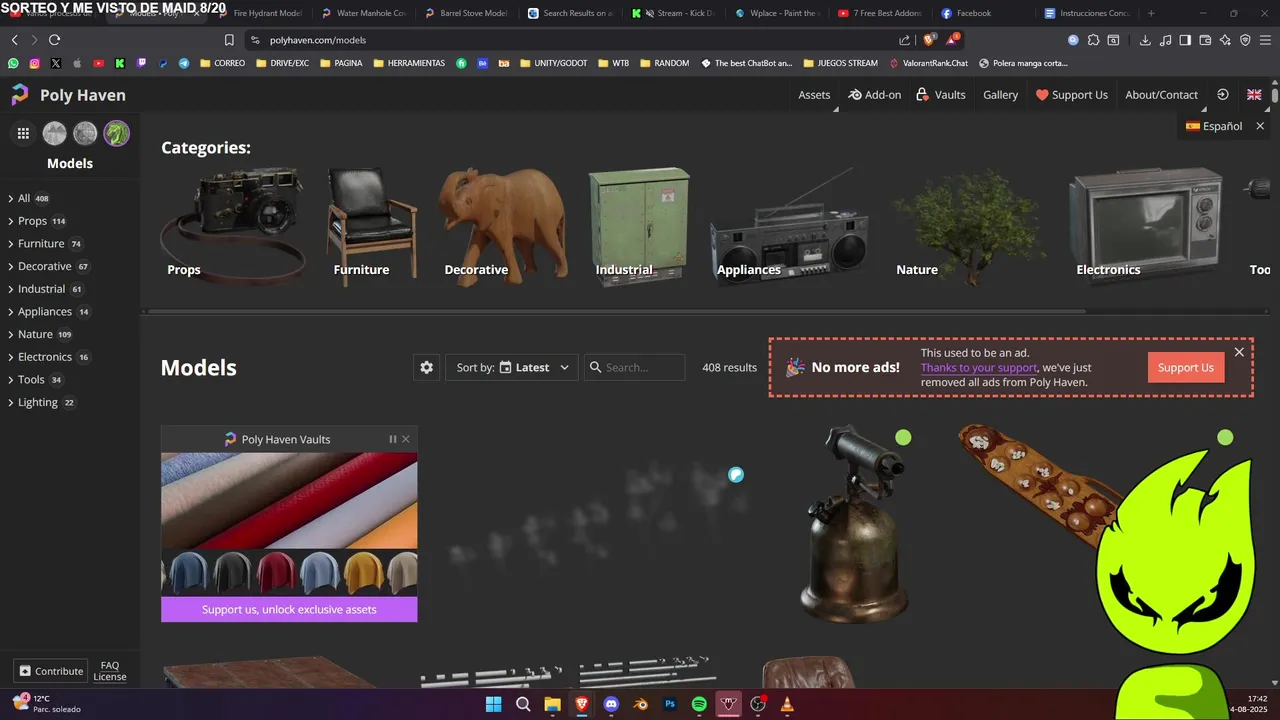Expand the Industrial category tree item
Viewport: 1280px width, 720px height.
tap(10, 289)
